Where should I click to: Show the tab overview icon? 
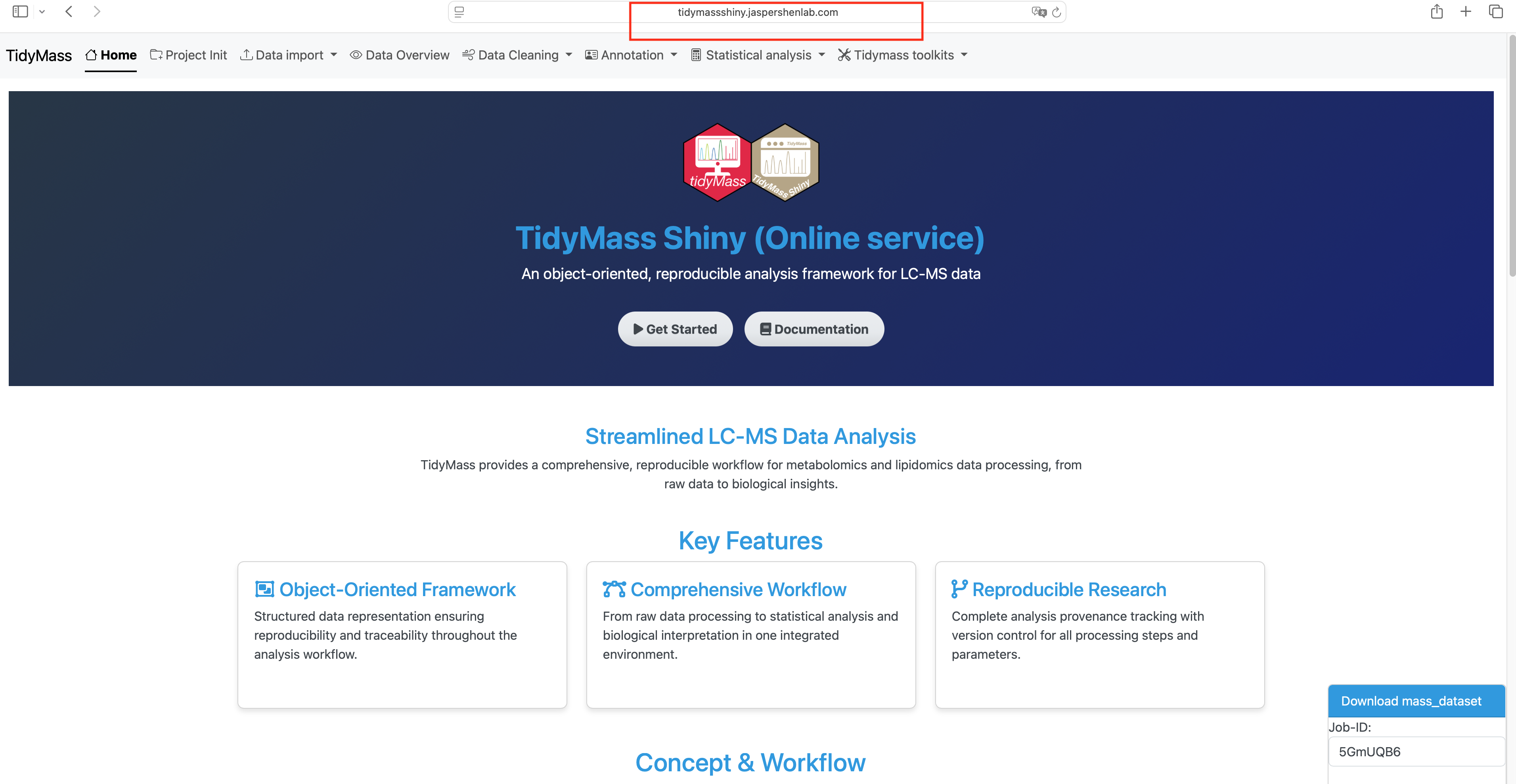coord(1495,12)
